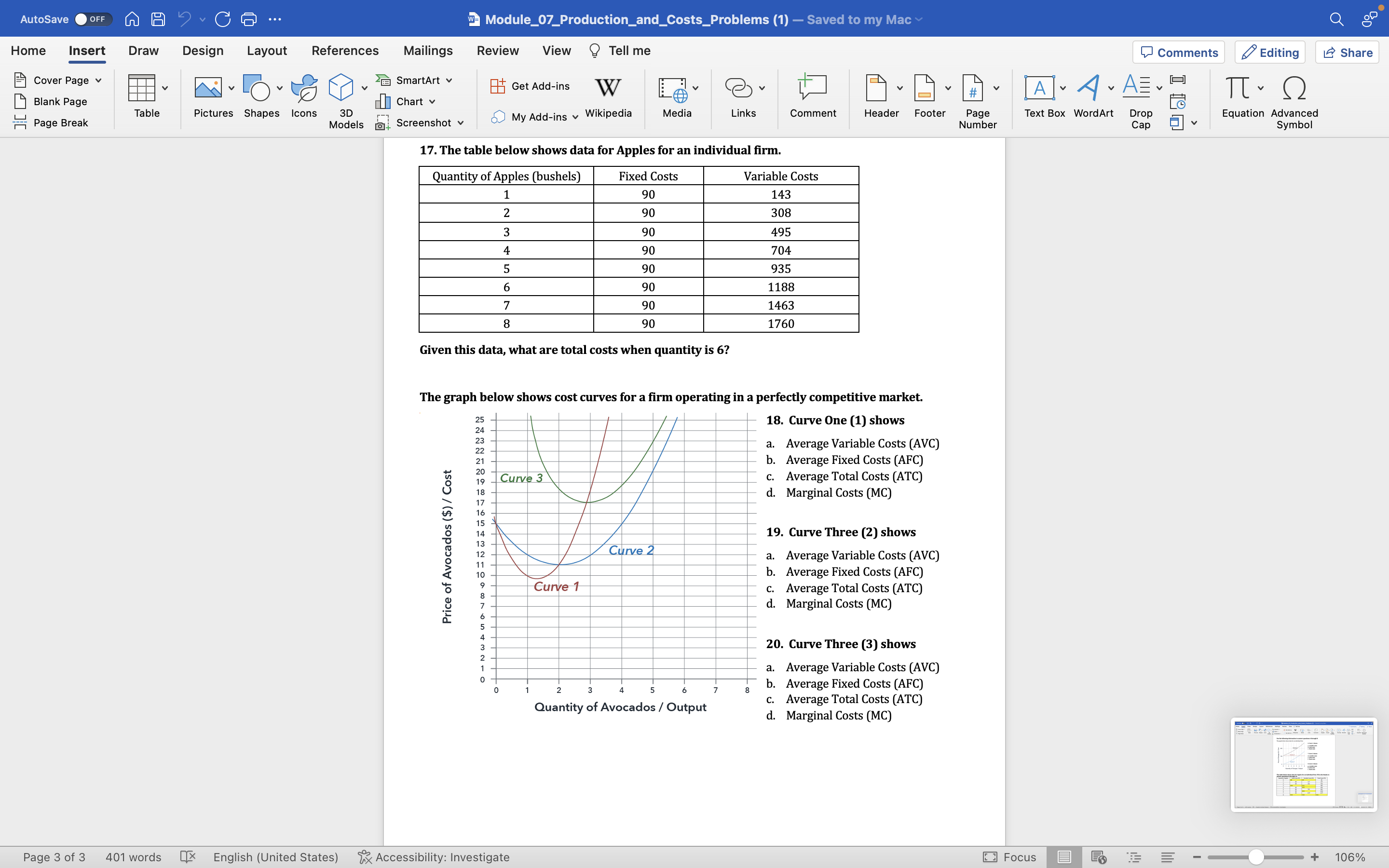Insert a Table from the ribbon
Viewport: 1389px width, 868px height.
coord(141,89)
